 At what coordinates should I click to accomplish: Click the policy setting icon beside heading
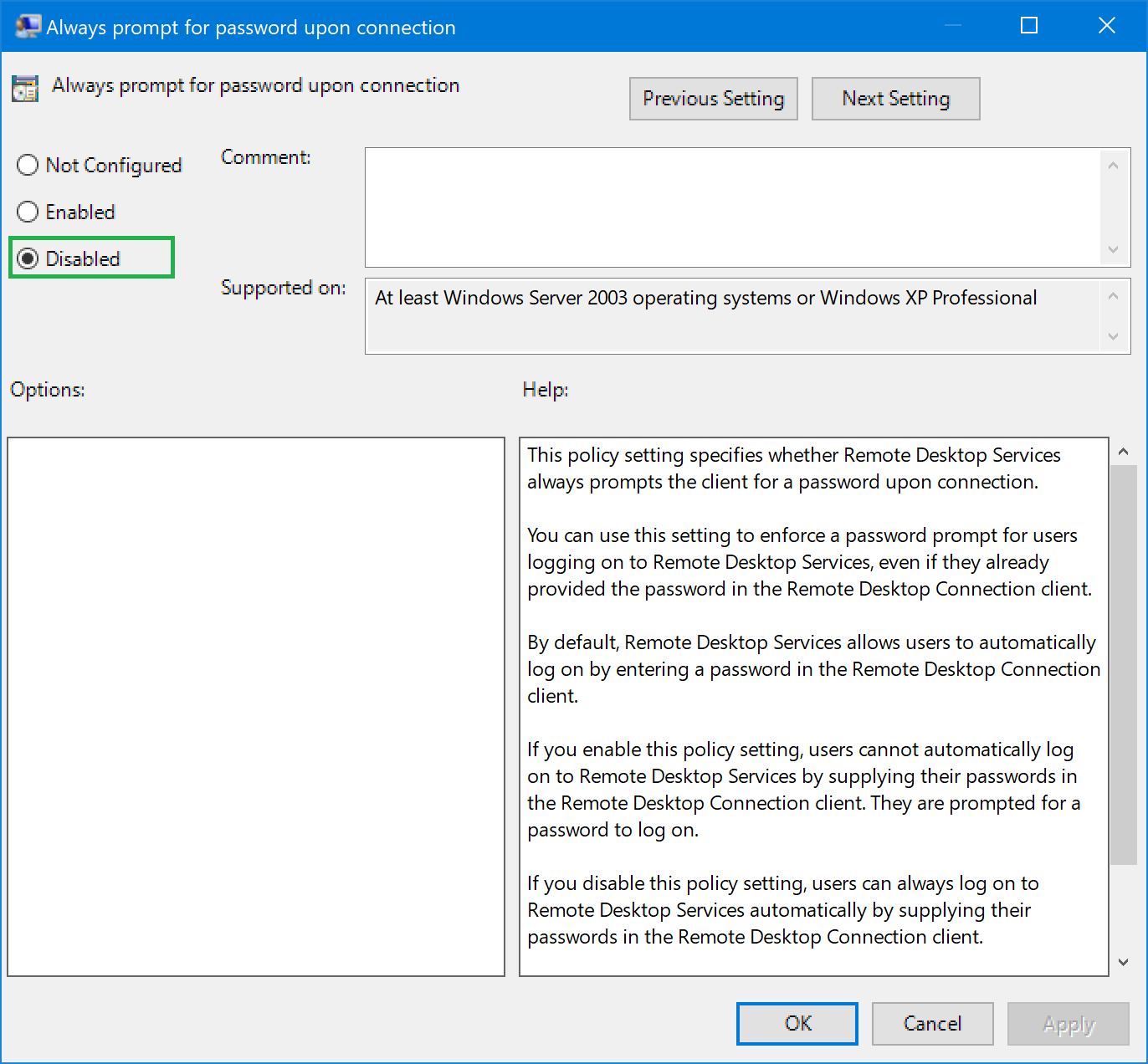[x=25, y=88]
